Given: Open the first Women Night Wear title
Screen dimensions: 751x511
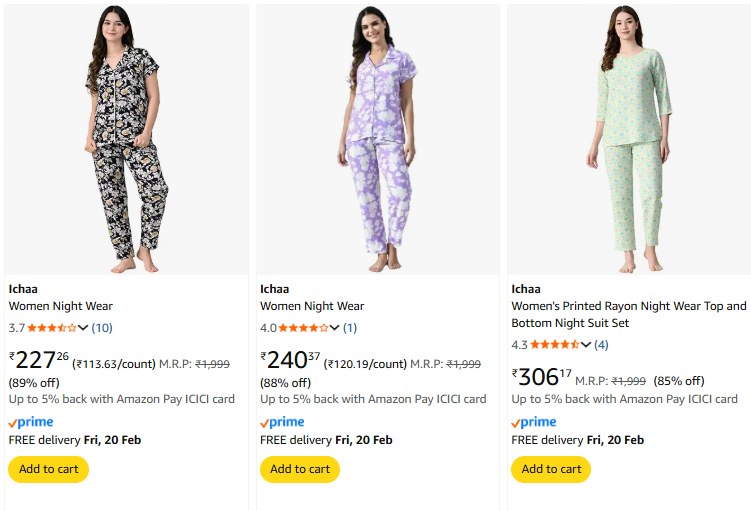Looking at the screenshot, I should [x=60, y=306].
